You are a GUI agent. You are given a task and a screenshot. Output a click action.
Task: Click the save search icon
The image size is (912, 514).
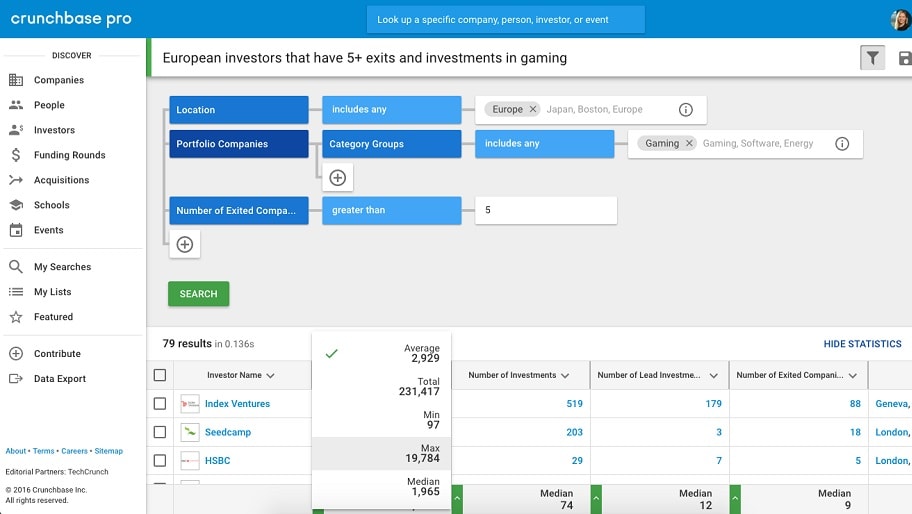905,58
